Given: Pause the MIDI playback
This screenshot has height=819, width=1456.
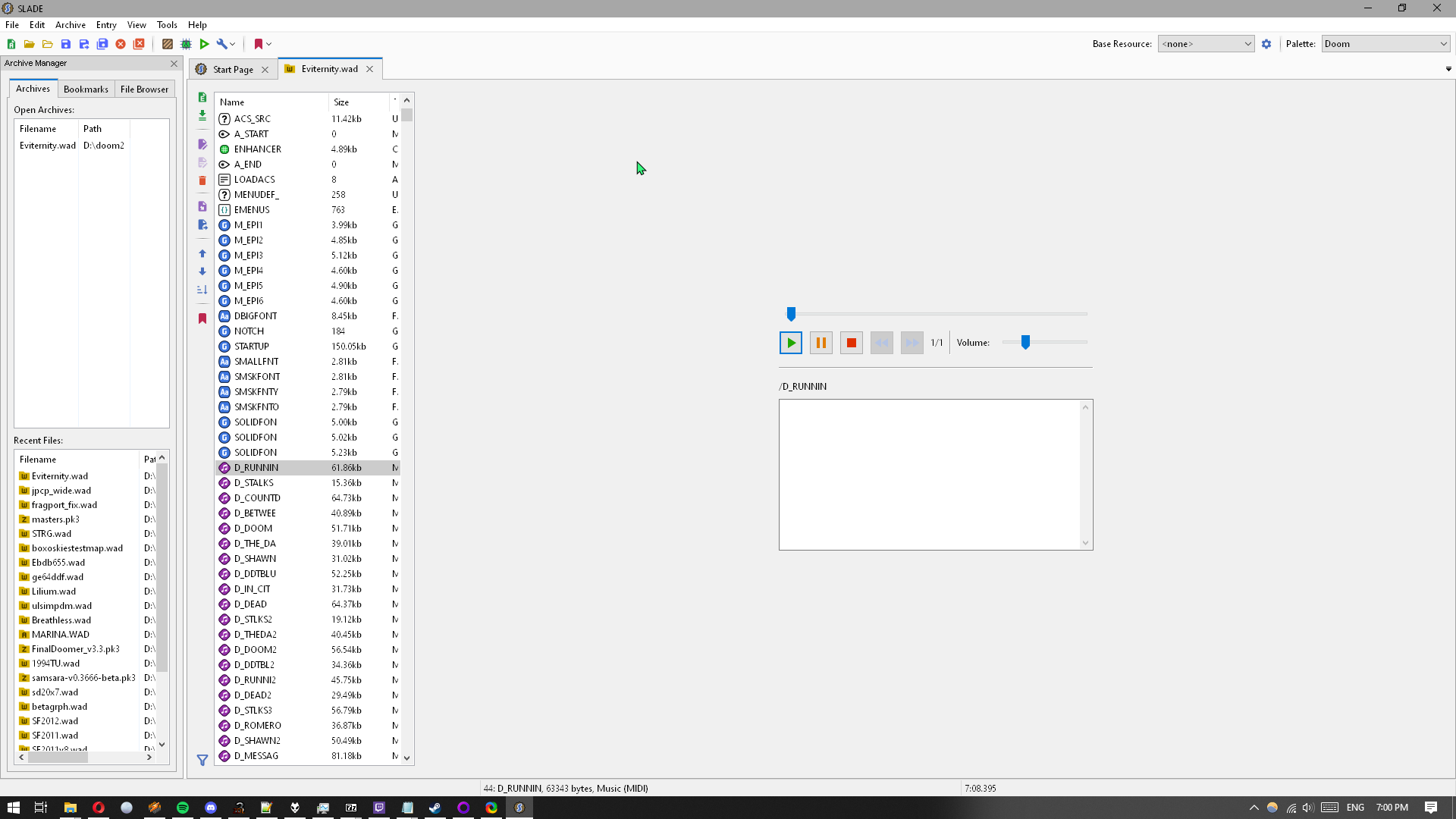Looking at the screenshot, I should click(821, 342).
